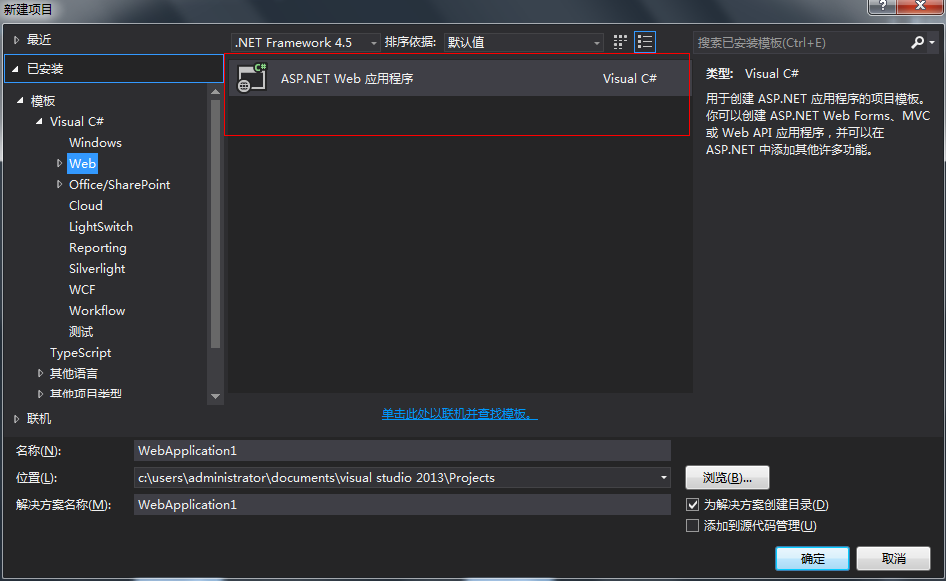Open the 单击此处以联机并查找模板 link

[x=460, y=414]
